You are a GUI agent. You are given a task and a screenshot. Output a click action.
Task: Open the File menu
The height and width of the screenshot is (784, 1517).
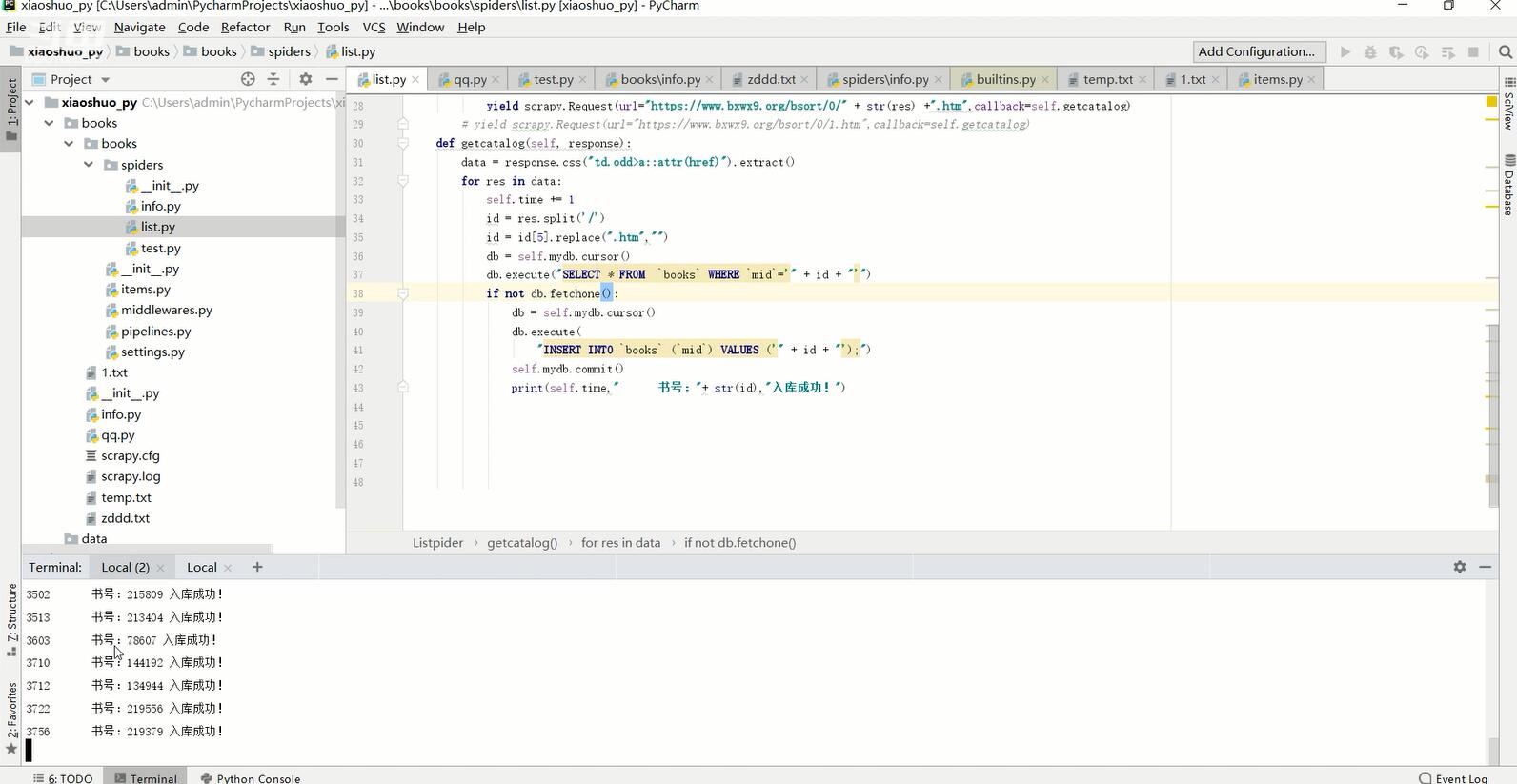pos(15,27)
